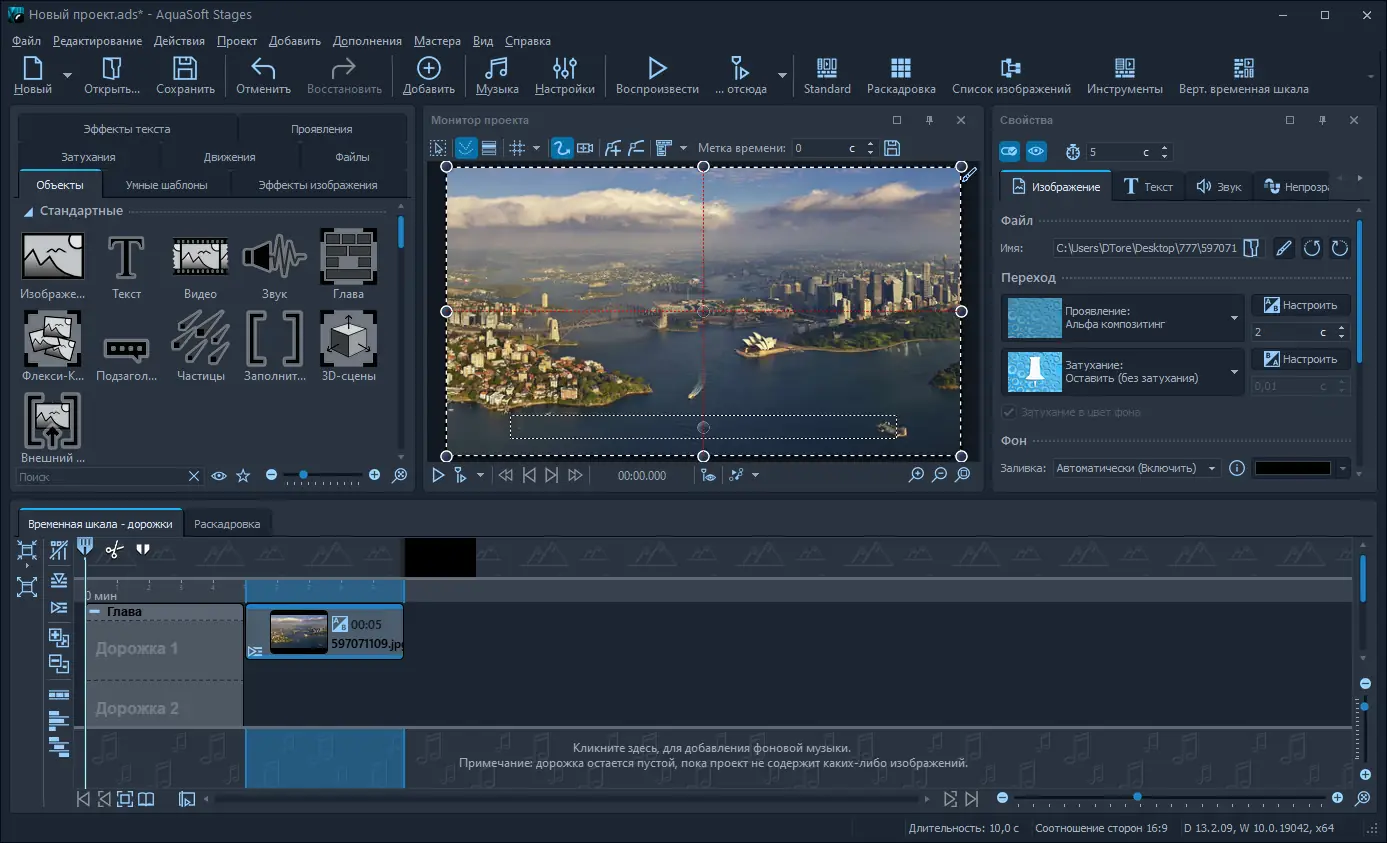
Task: Select the scissors cut tool in timeline
Action: [x=114, y=548]
